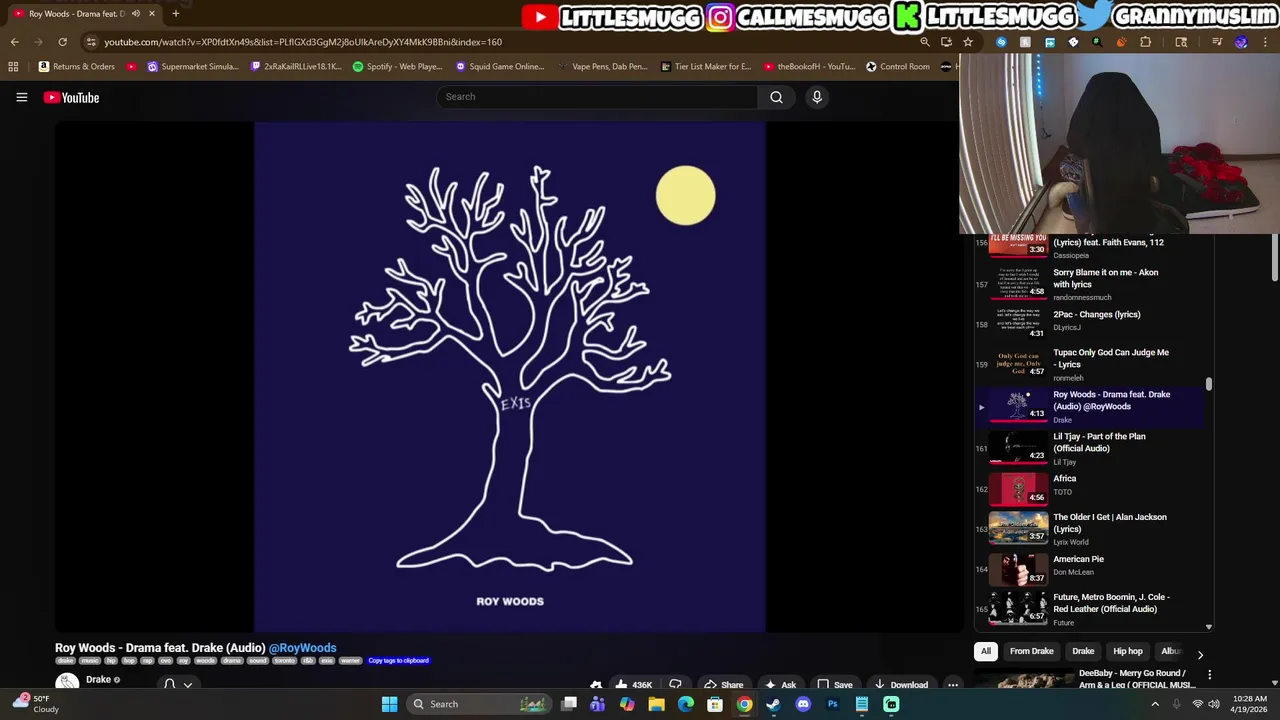Download the Drama video
1280x720 pixels.
coord(901,685)
